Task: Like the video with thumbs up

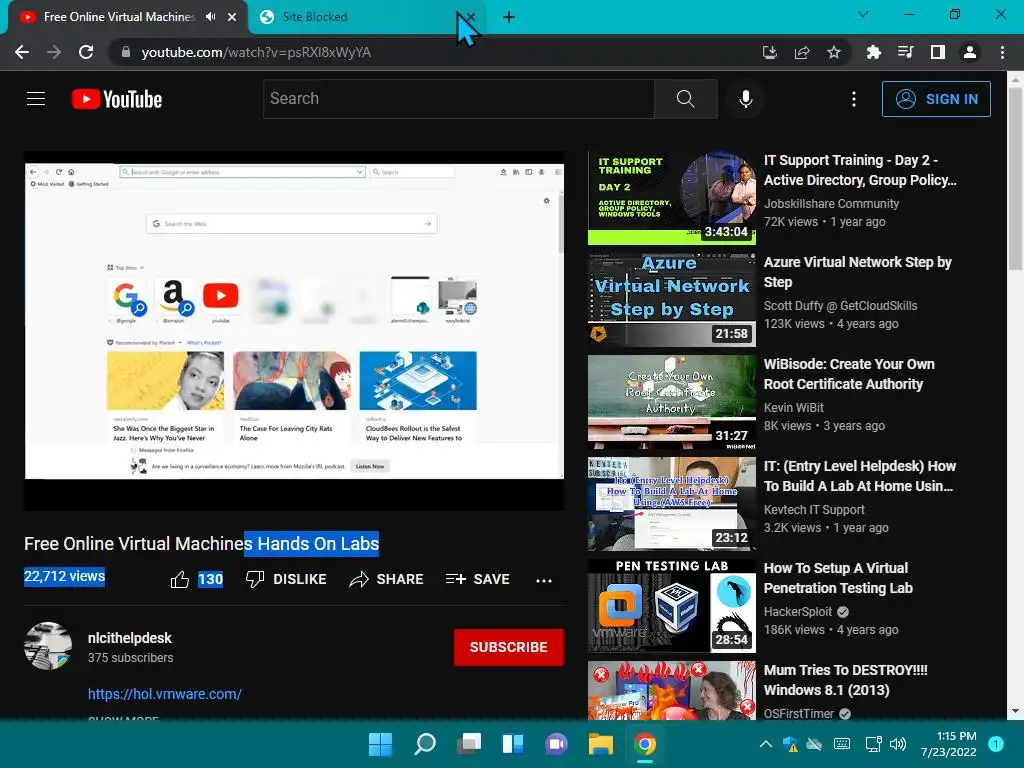Action: tap(180, 579)
